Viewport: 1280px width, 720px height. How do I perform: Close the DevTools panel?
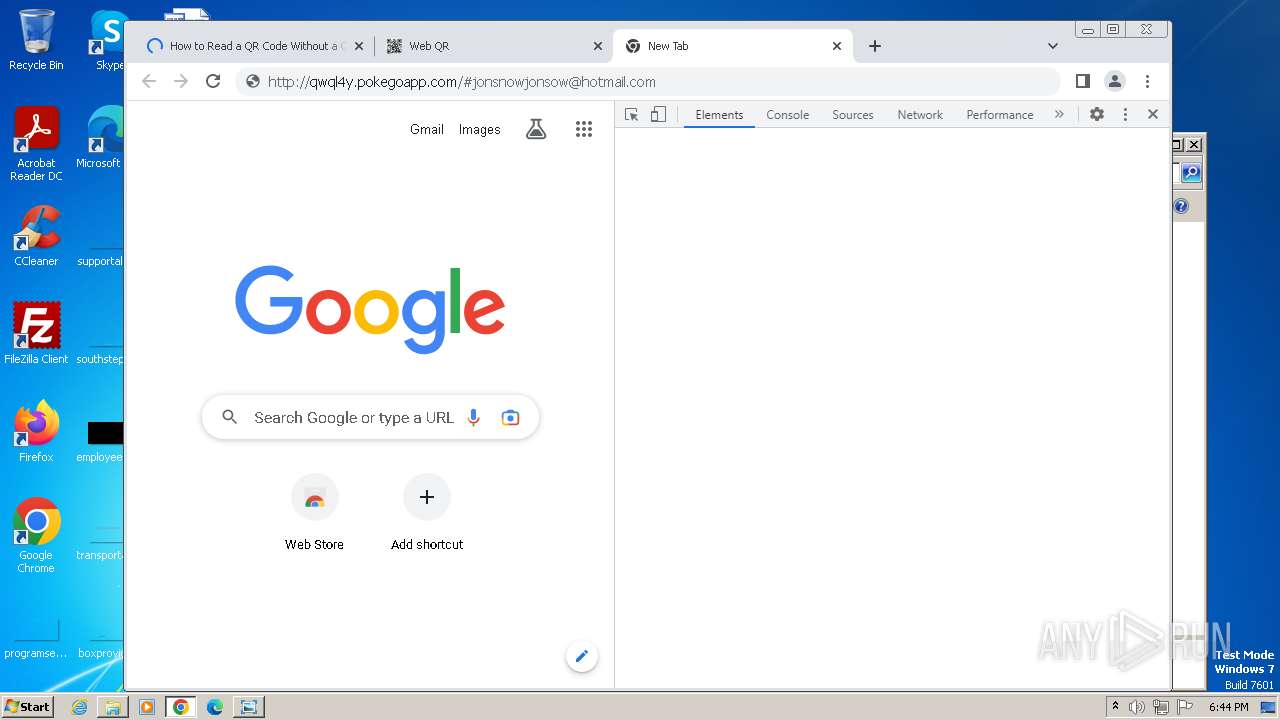coord(1153,115)
